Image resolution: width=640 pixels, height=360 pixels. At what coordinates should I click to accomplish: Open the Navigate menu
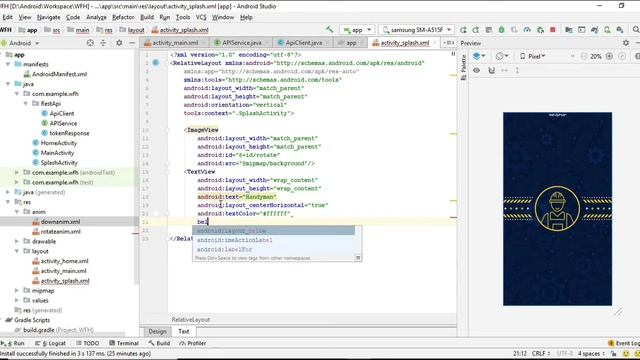coord(49,17)
